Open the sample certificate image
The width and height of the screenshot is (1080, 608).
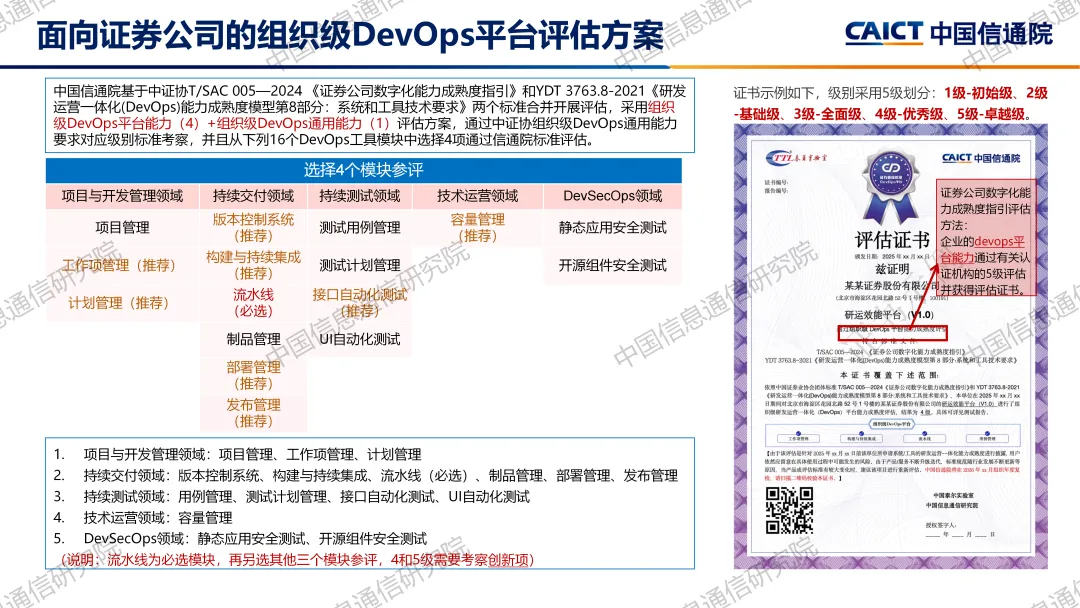(891, 346)
